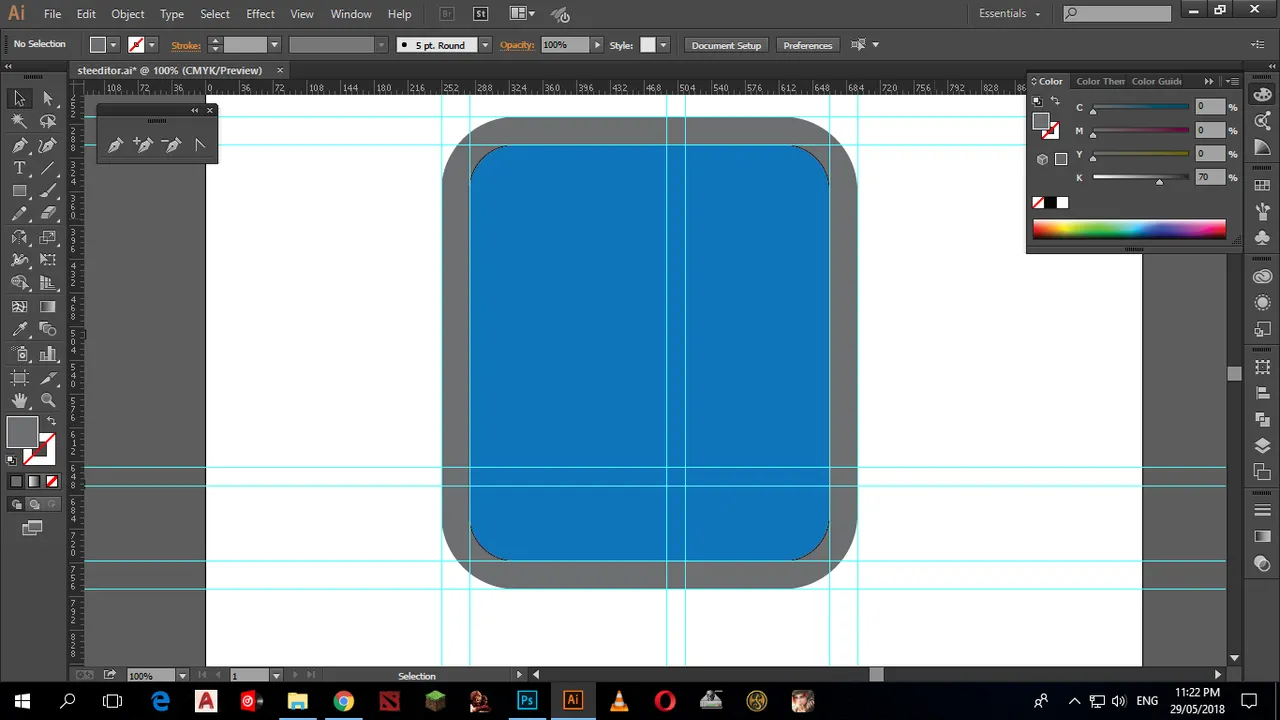Image resolution: width=1280 pixels, height=720 pixels.
Task: Open the 5 pt. Round brush dropdown
Action: pyautogui.click(x=485, y=45)
